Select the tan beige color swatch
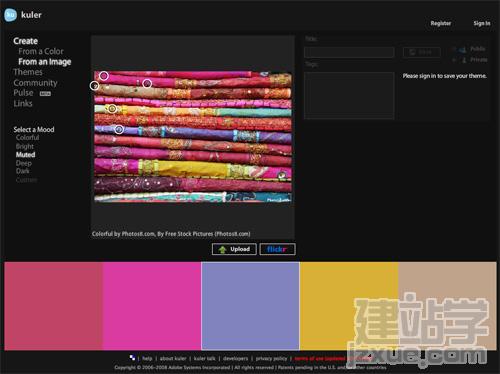 (x=447, y=306)
